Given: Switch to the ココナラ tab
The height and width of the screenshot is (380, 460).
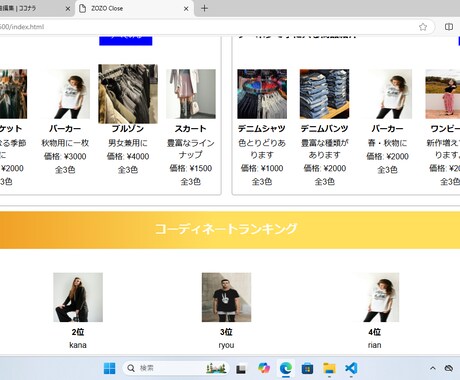Looking at the screenshot, I should click(x=33, y=8).
